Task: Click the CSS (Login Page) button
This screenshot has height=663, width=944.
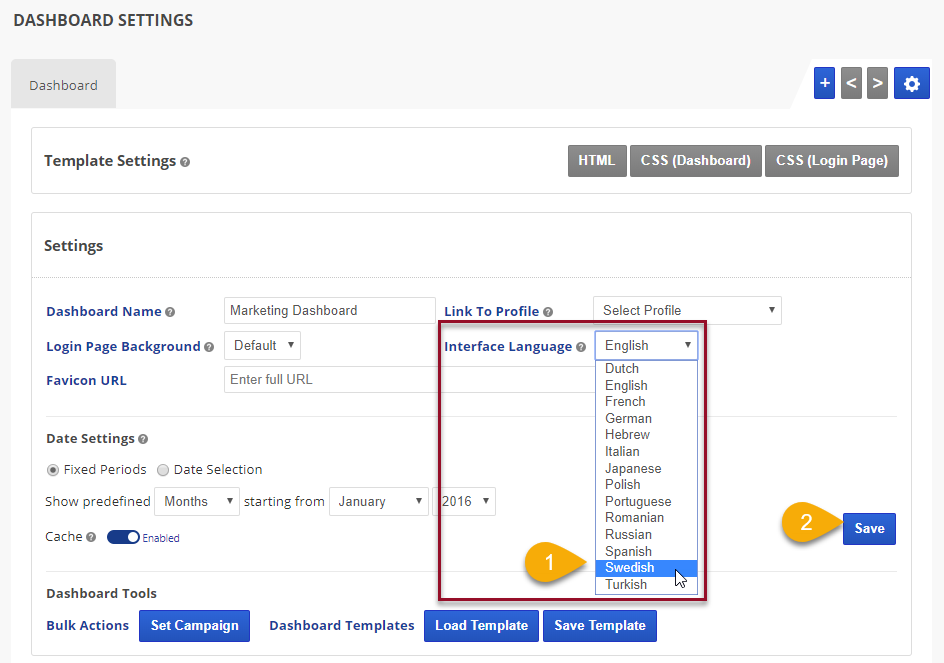Action: 832,161
